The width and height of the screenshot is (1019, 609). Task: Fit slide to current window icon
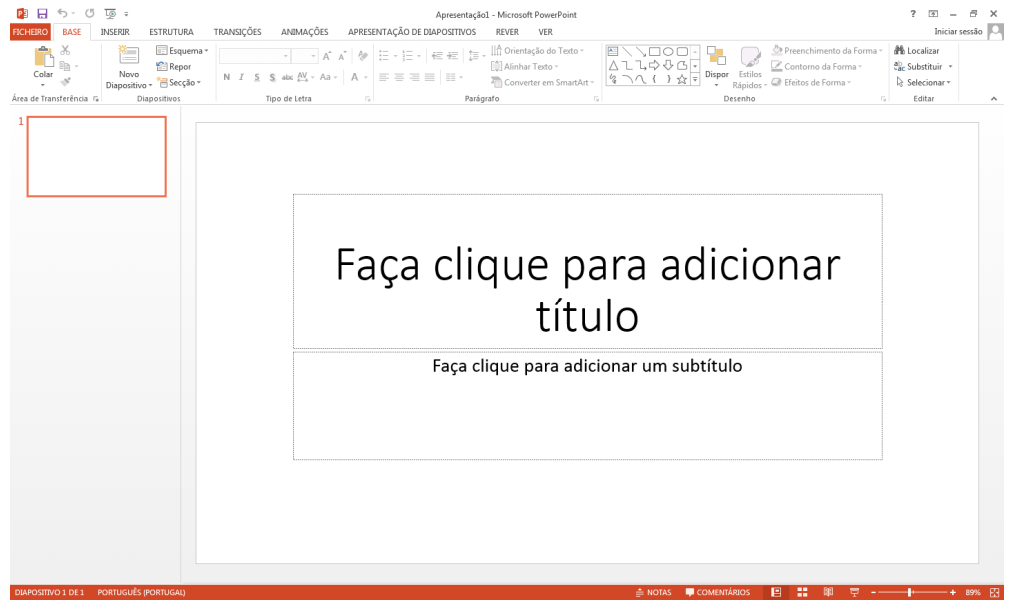[994, 592]
